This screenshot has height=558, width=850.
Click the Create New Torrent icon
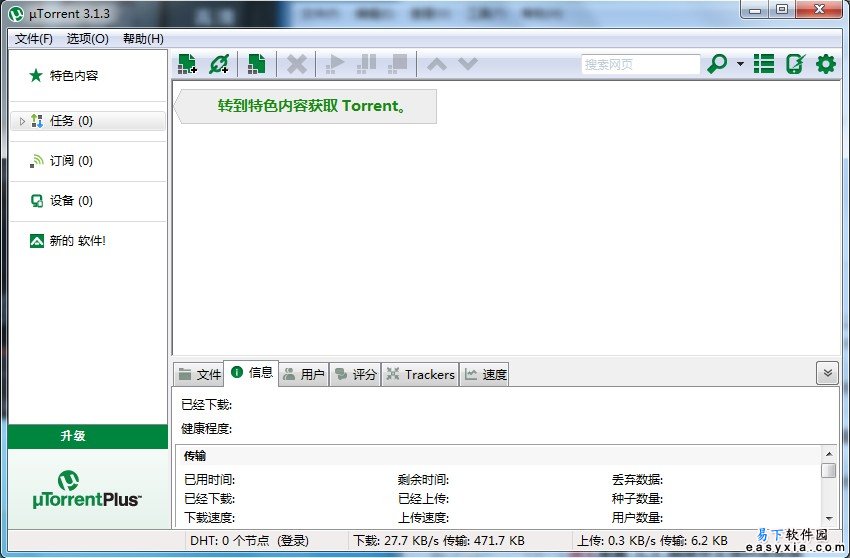coord(256,64)
